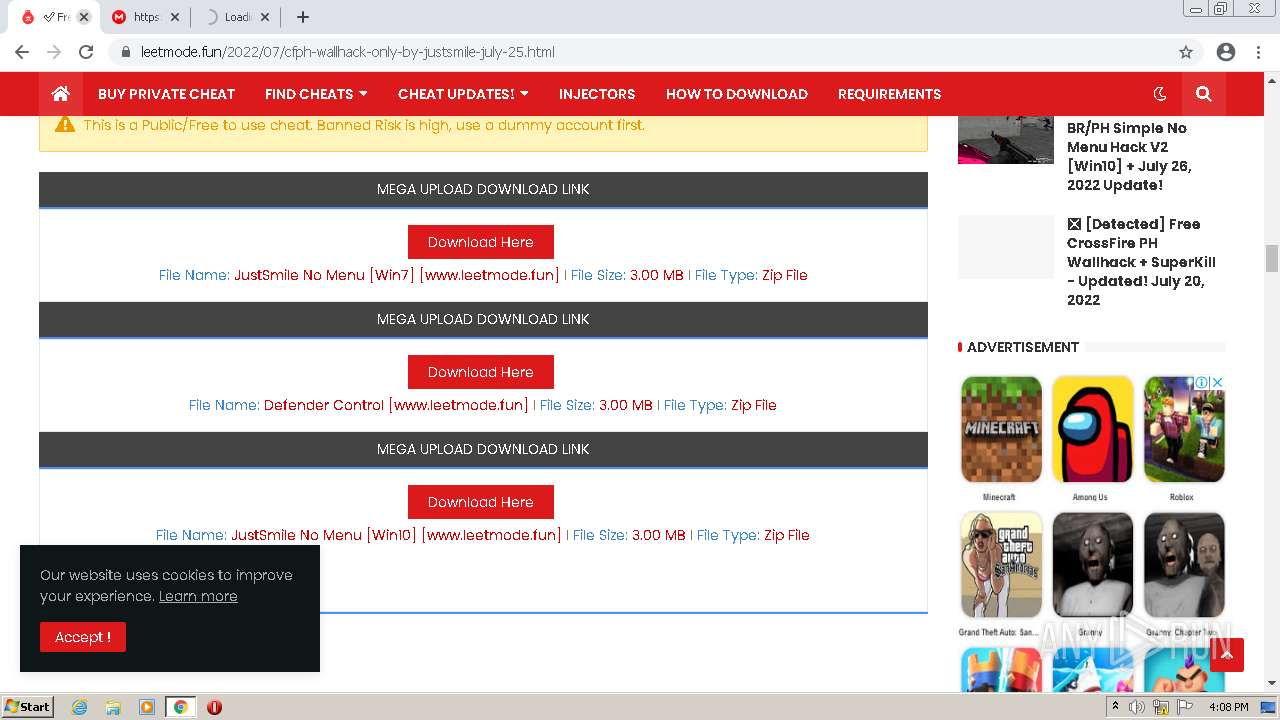1280x720 pixels.
Task: Open INJECTORS page
Action: [x=597, y=94]
